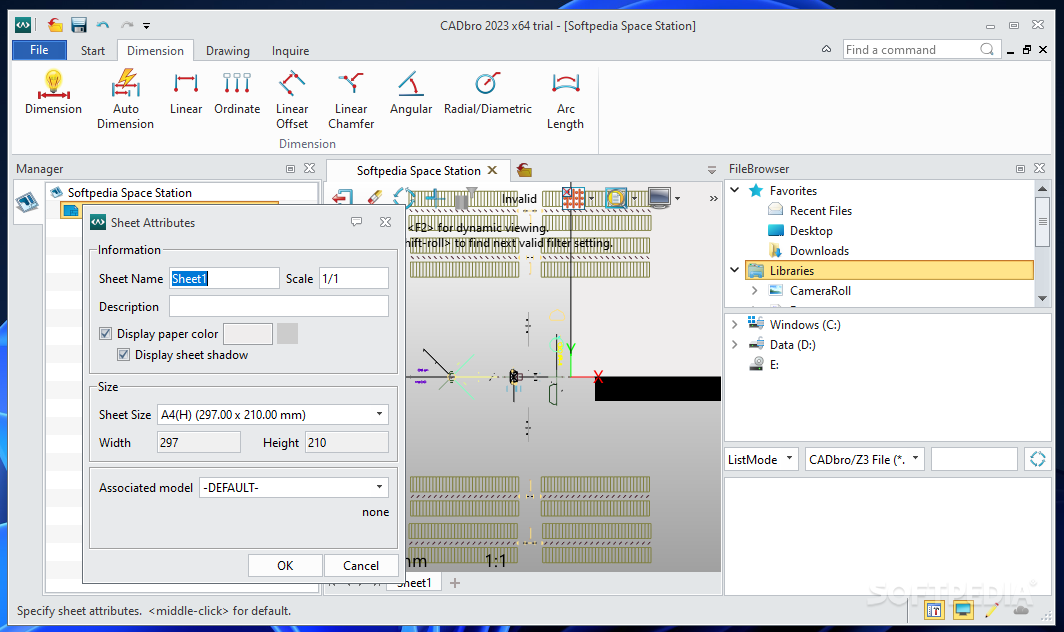Collapse the Libraries tree node
Viewport: 1064px width, 632px height.
coord(735,270)
